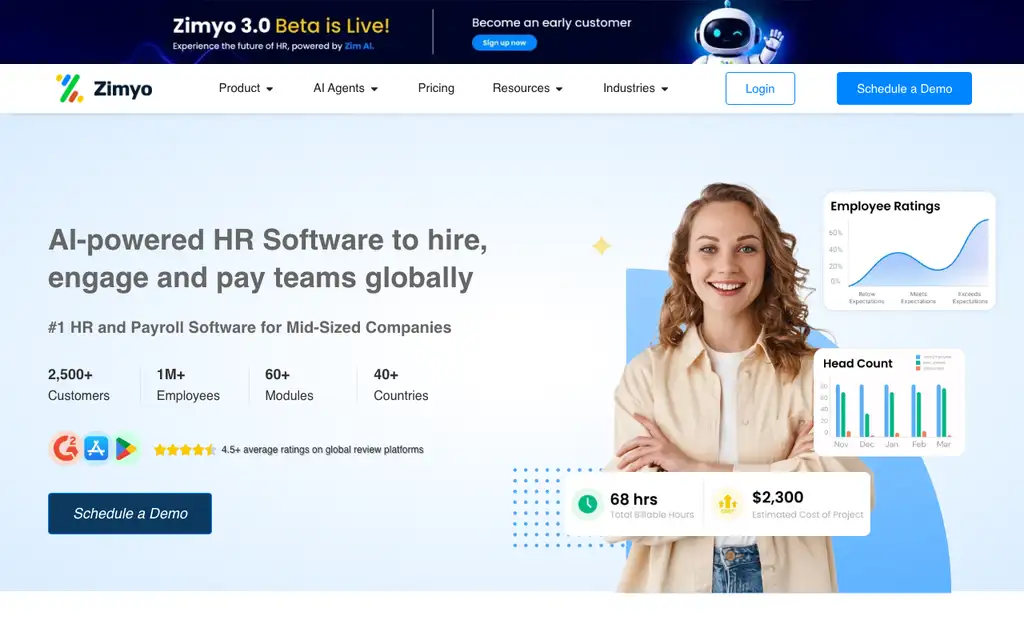The width and height of the screenshot is (1024, 640).
Task: Click the yellow cost icon beside $2,300
Action: click(728, 504)
